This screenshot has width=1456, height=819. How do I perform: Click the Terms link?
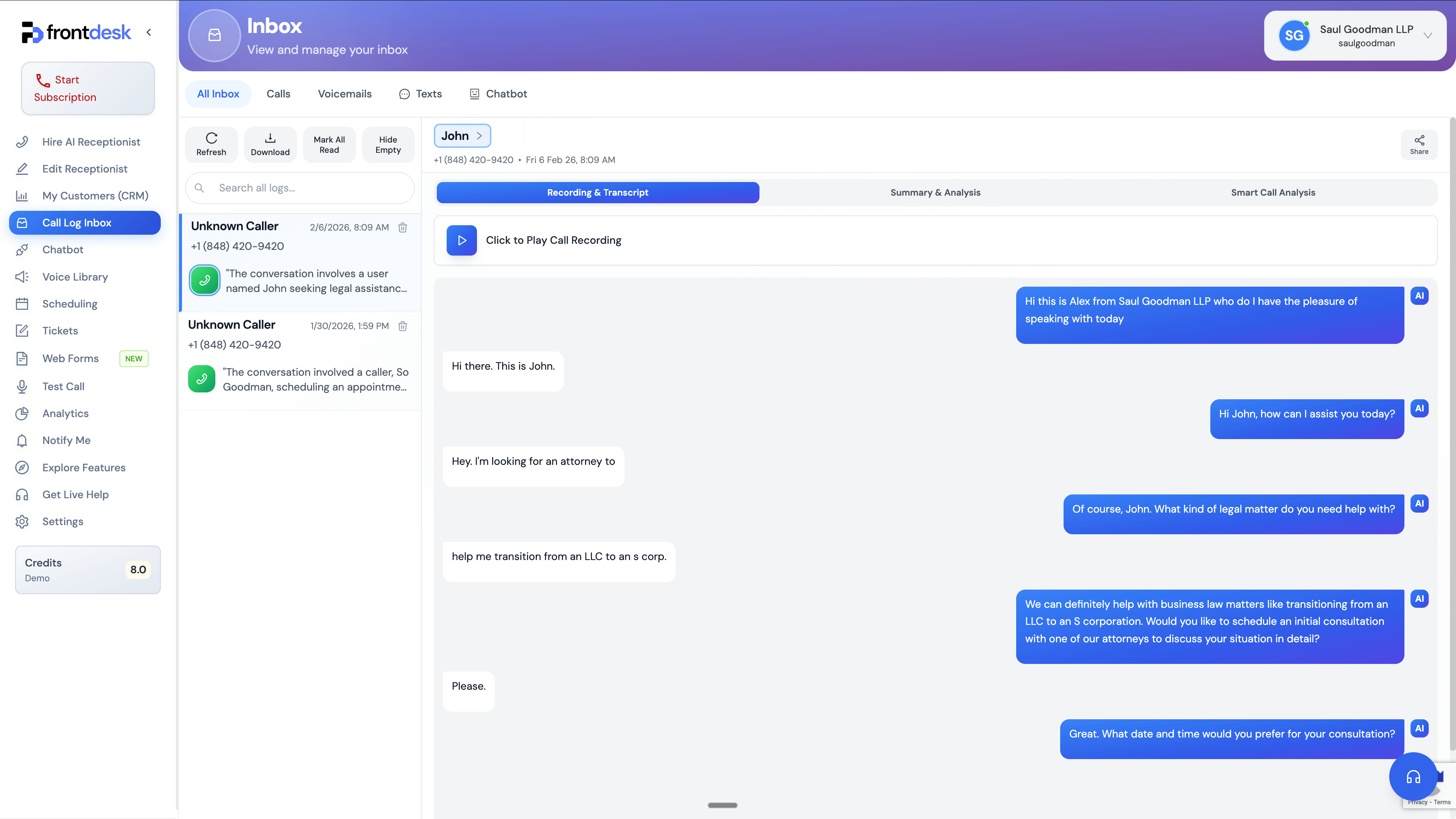pos(1442,802)
